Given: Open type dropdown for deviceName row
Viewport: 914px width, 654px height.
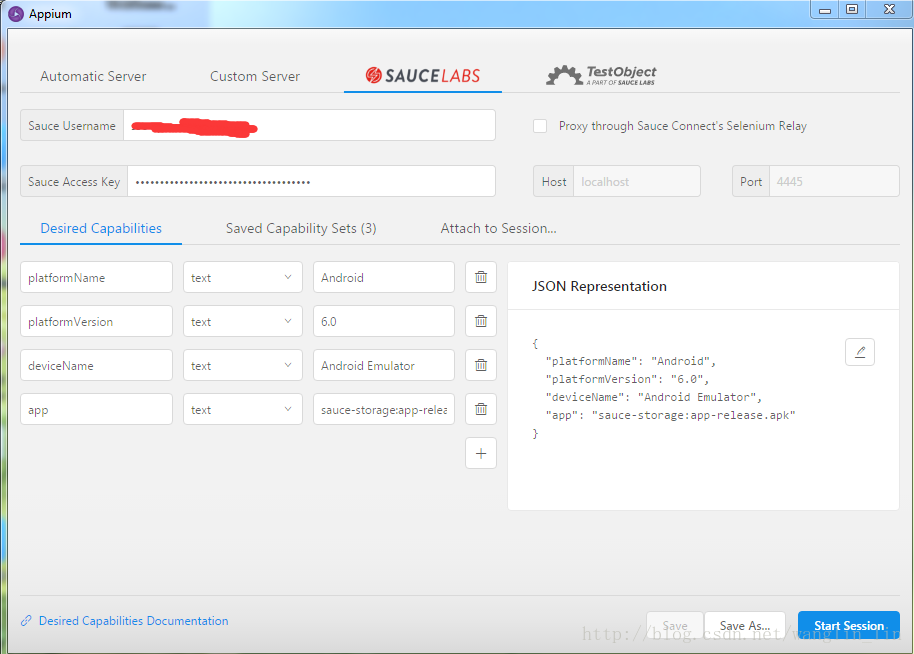Looking at the screenshot, I should pos(242,365).
